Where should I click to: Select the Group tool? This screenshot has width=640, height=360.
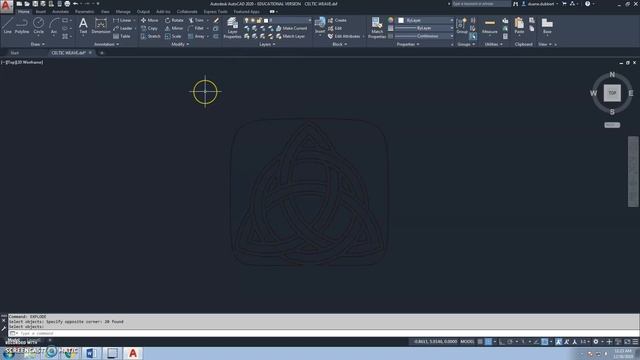click(462, 25)
